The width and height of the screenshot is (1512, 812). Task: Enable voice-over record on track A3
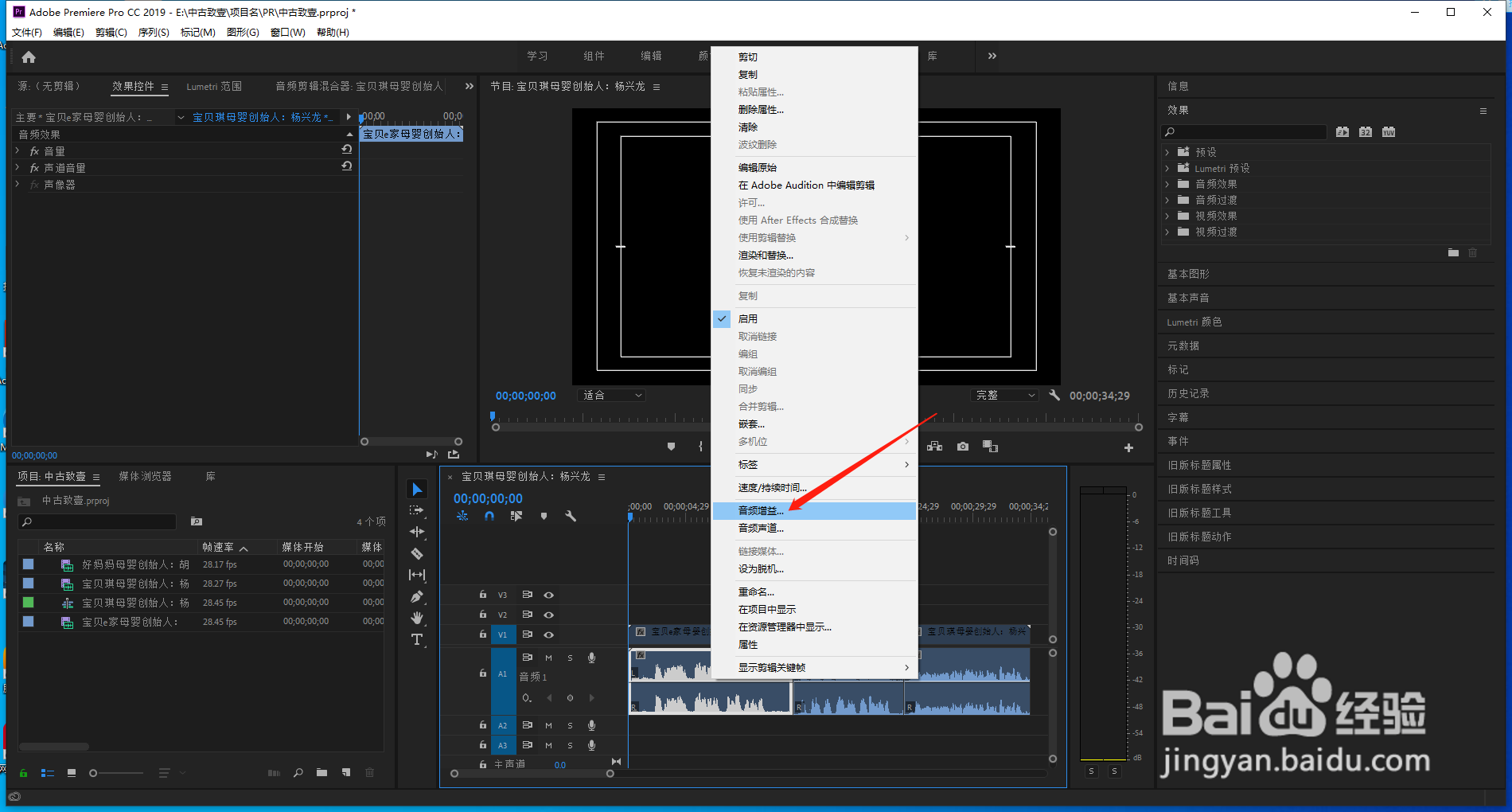(x=591, y=745)
